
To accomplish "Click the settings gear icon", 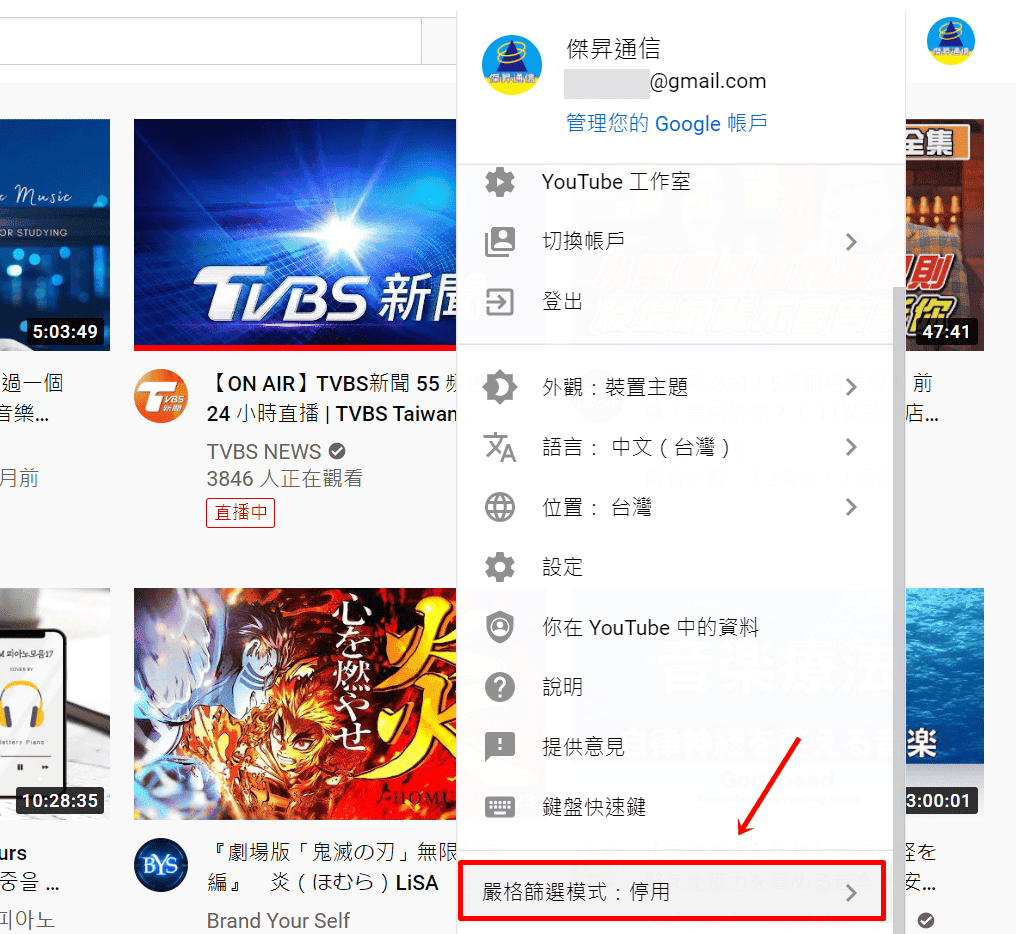I will pos(500,567).
